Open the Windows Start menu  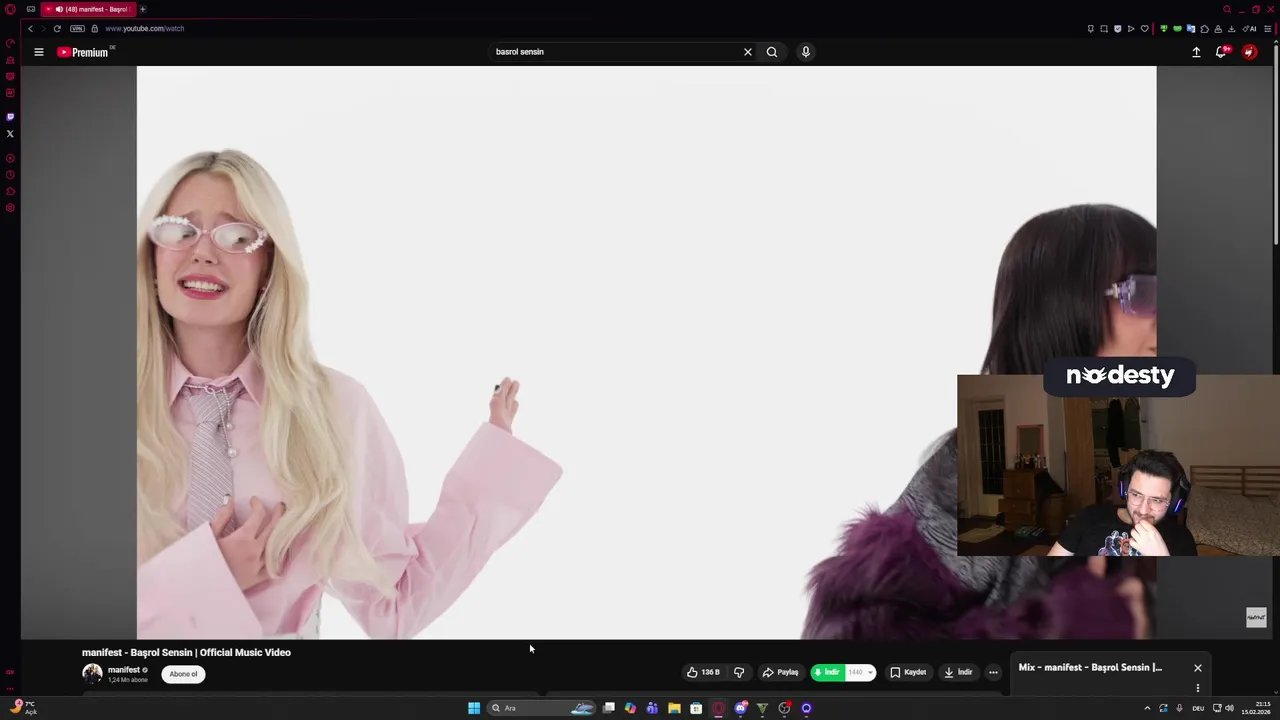(474, 708)
